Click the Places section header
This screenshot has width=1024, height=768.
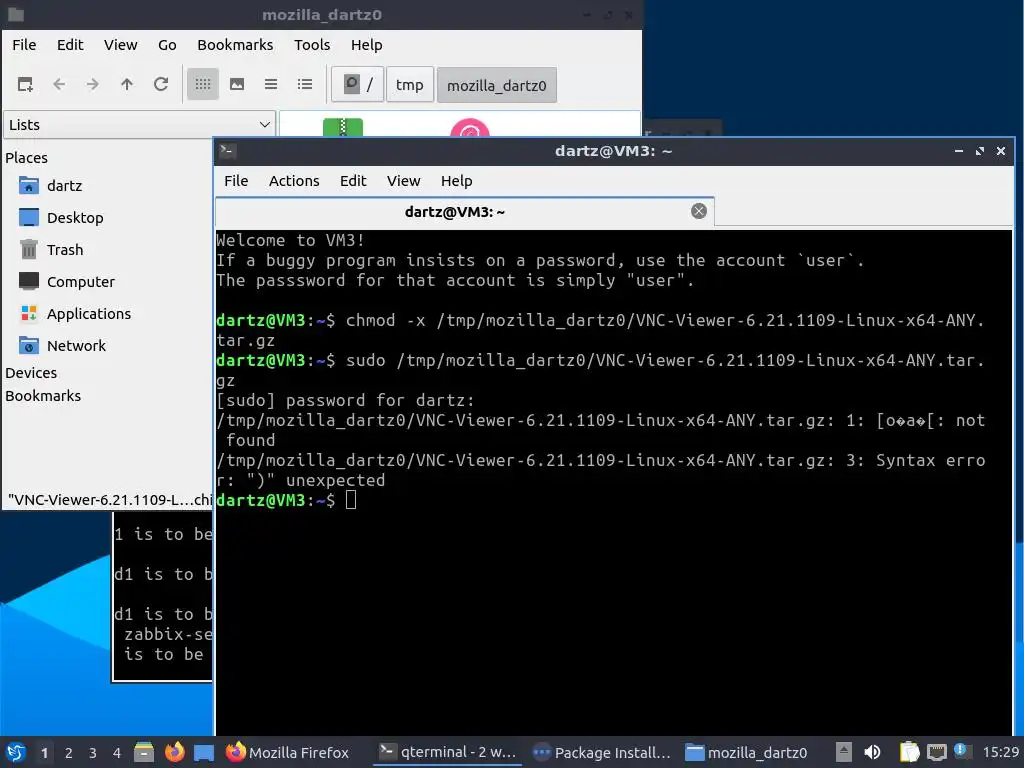click(x=26, y=158)
